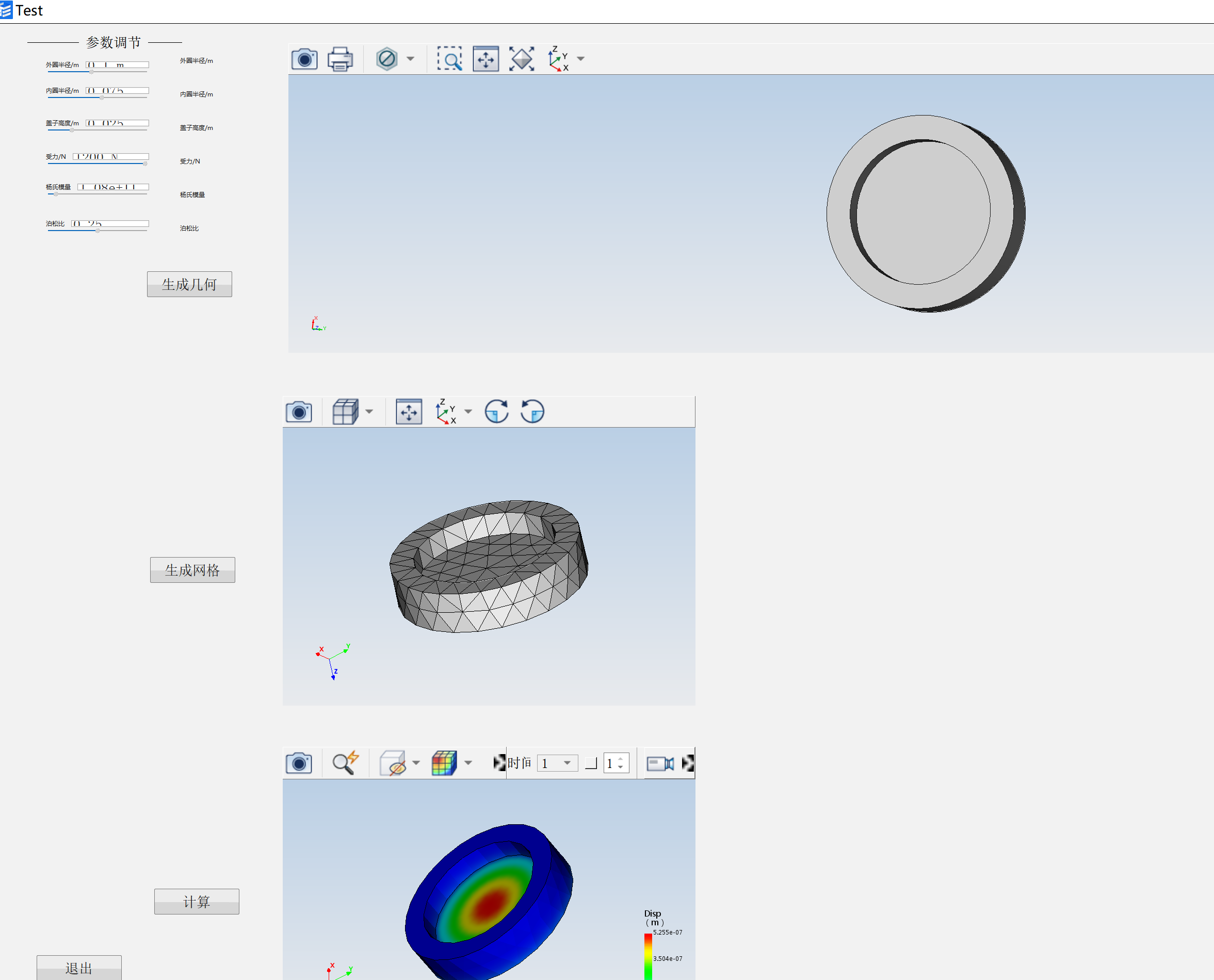Click the 杨氏模量 input field
The width and height of the screenshot is (1214, 980).
point(113,187)
